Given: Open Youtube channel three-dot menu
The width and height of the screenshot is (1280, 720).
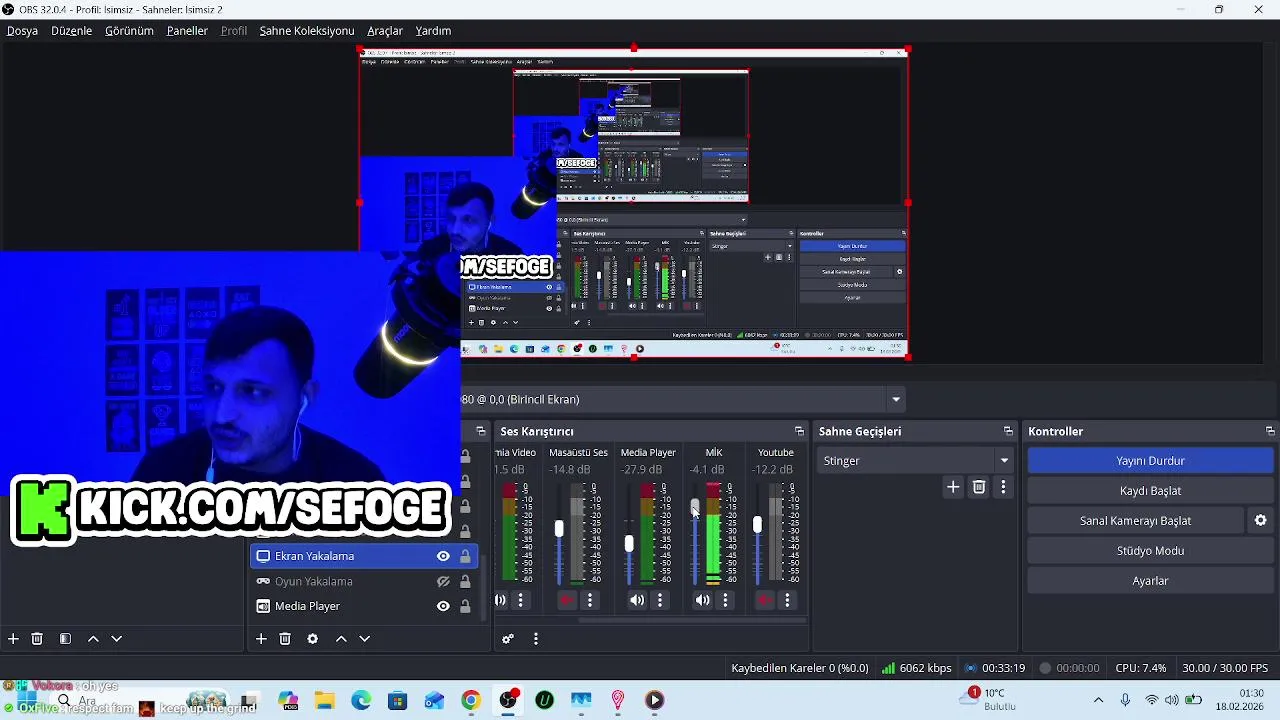Looking at the screenshot, I should pyautogui.click(x=788, y=600).
